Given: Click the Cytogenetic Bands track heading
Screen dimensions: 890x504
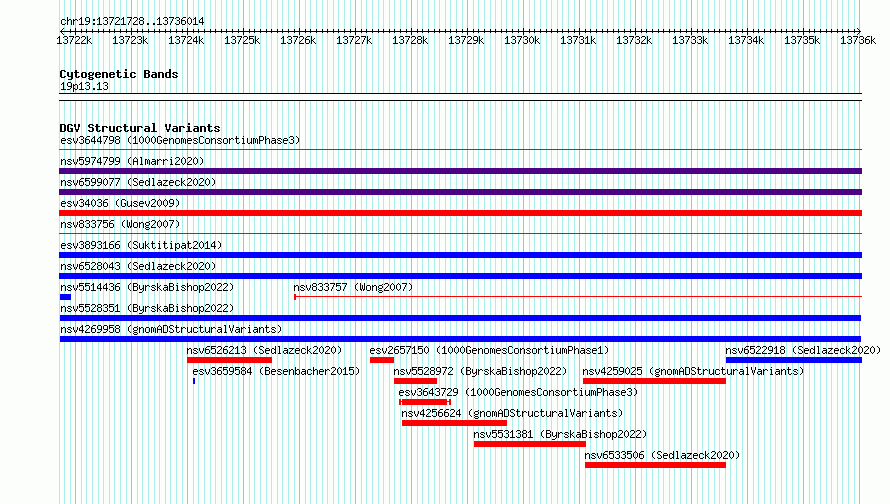Looking at the screenshot, I should click(x=119, y=74).
